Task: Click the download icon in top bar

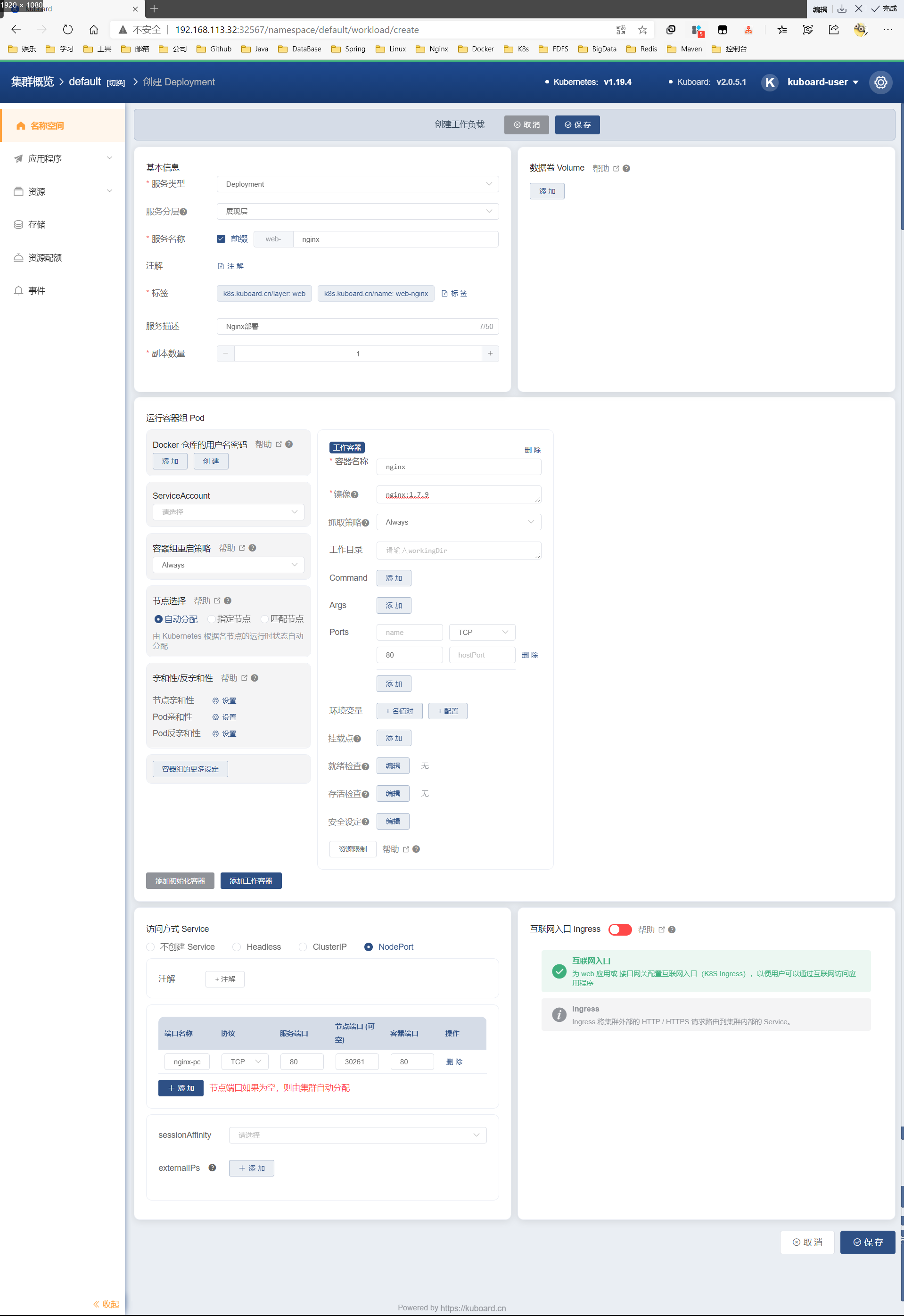Action: (x=842, y=8)
